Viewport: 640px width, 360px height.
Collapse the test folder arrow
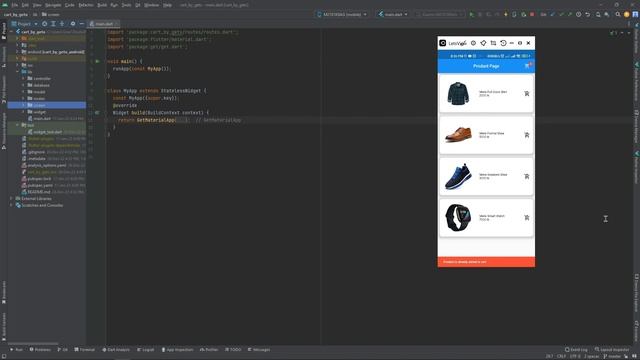point(17,125)
